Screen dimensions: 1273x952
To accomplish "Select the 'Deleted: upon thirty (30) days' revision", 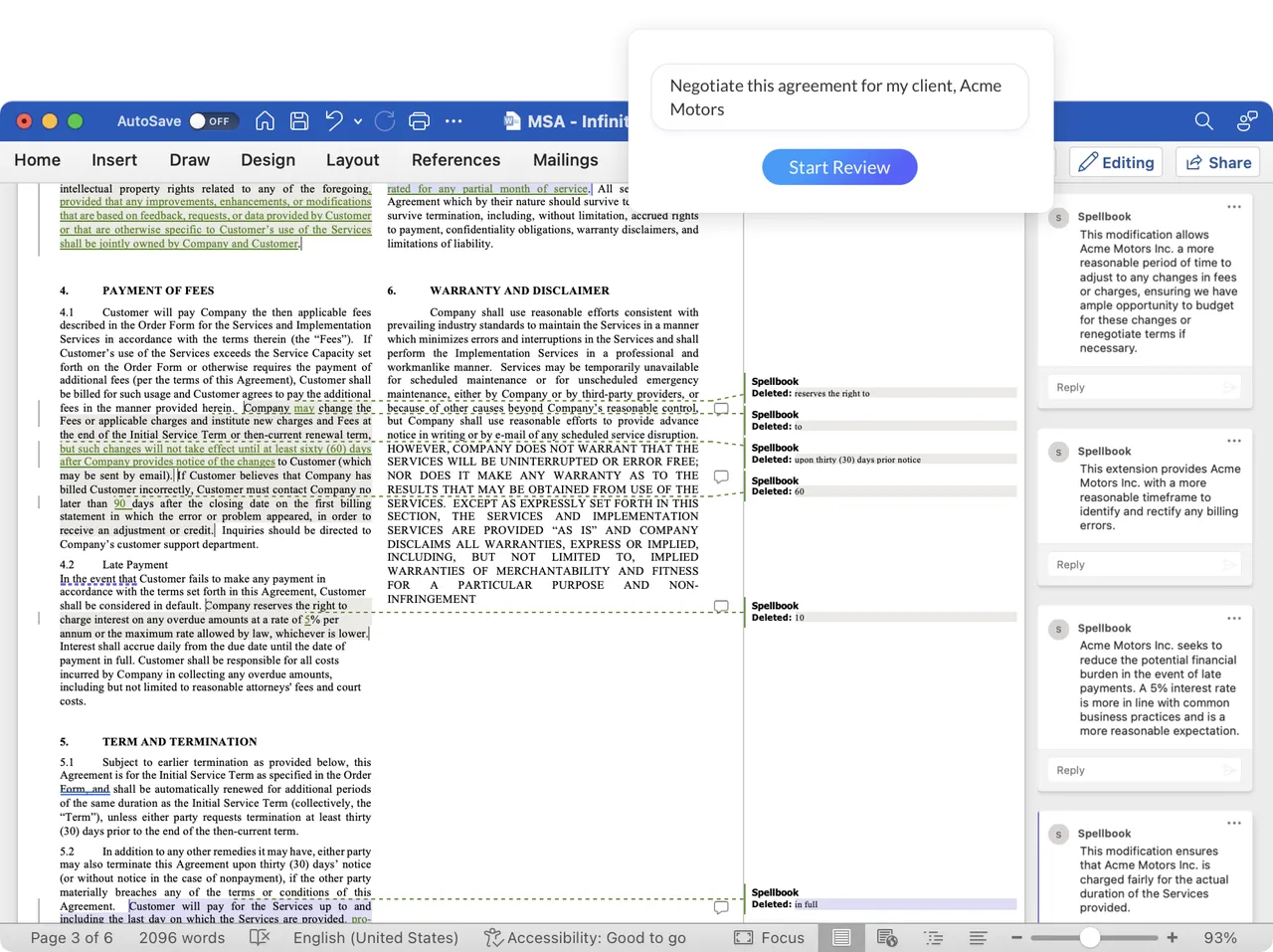I will [x=884, y=460].
